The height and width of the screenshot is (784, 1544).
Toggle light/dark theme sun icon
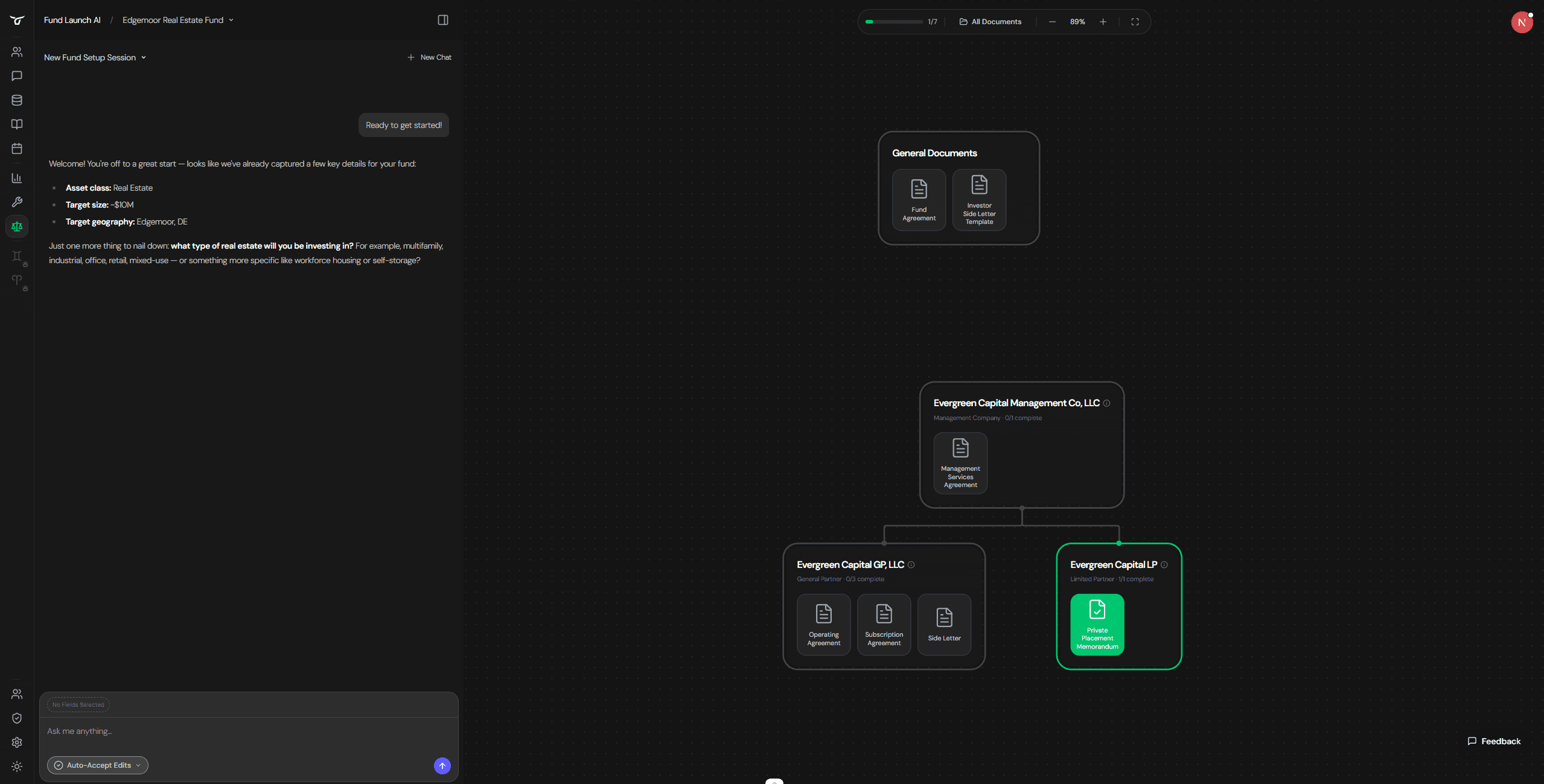coord(17,766)
